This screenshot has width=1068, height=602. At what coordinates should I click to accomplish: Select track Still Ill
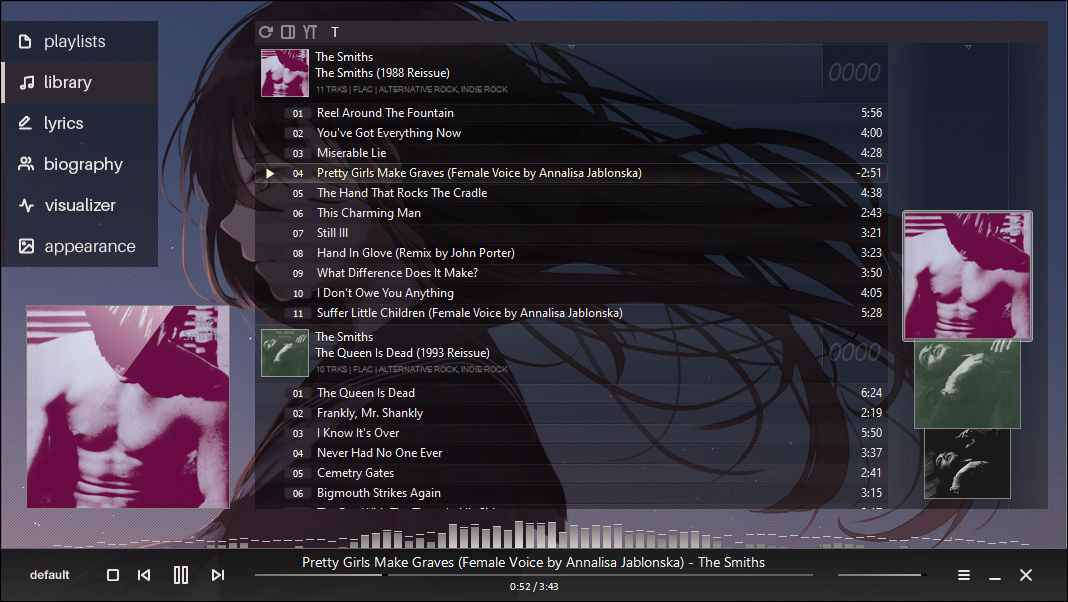click(x=571, y=234)
